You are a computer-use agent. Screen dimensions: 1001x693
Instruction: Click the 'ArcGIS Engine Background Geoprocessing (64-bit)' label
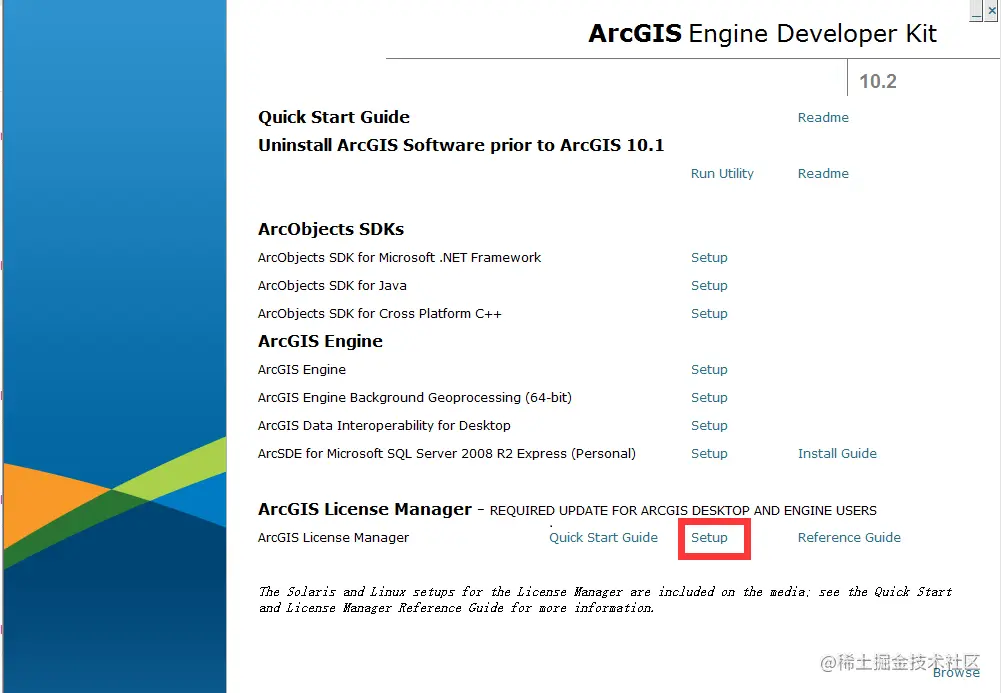tap(415, 398)
